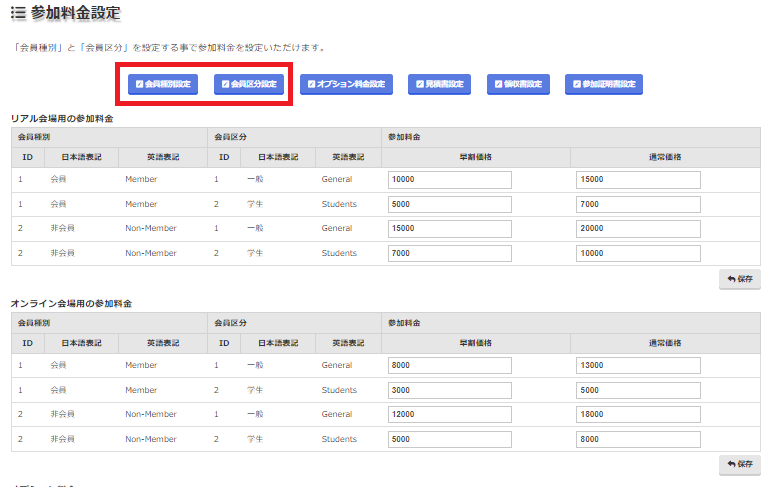Viewport: 772px width, 487px height.
Task: Edit the online Non-Member Students 8000 regular price
Action: point(638,438)
